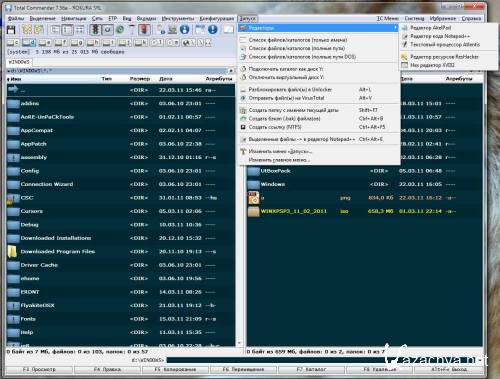Viewport: 500px width, 379px height.
Task: Select unlock files in Unlocker entry
Action: tap(319, 90)
